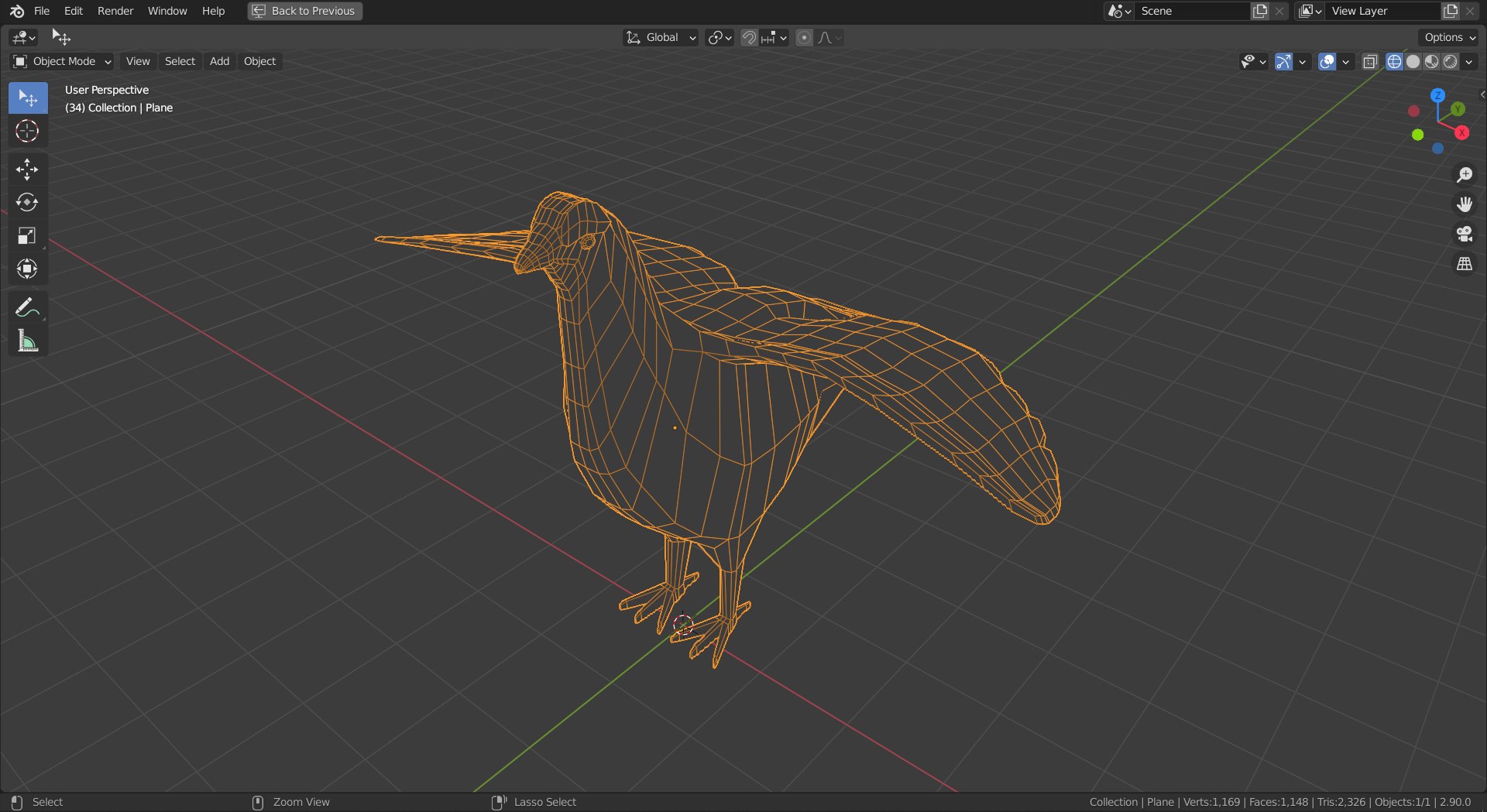This screenshot has height=812, width=1487.
Task: Open the selectability and visibility dropdown
Action: click(x=1252, y=61)
